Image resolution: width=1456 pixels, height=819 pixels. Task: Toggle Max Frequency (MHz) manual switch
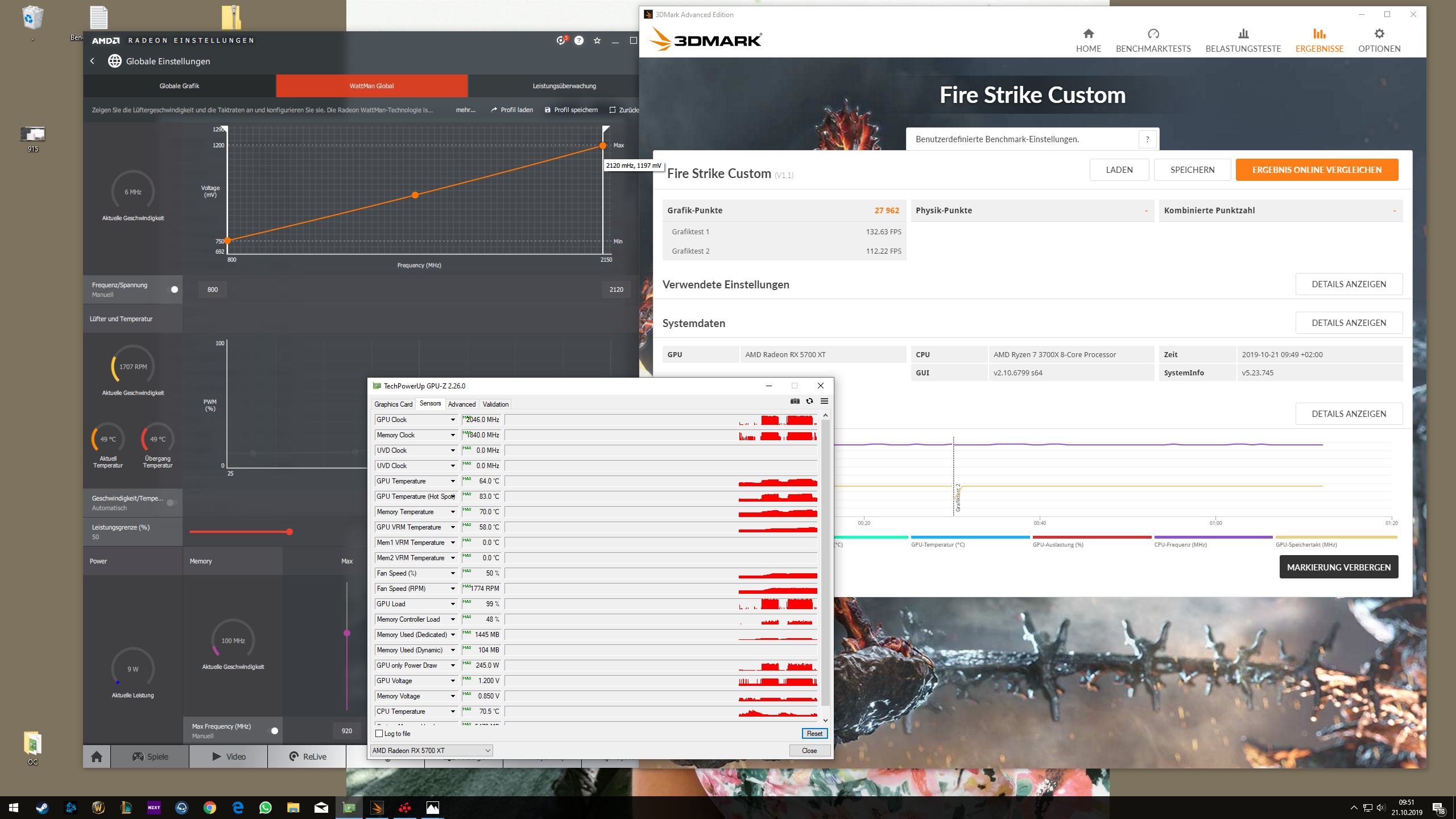pos(272,731)
